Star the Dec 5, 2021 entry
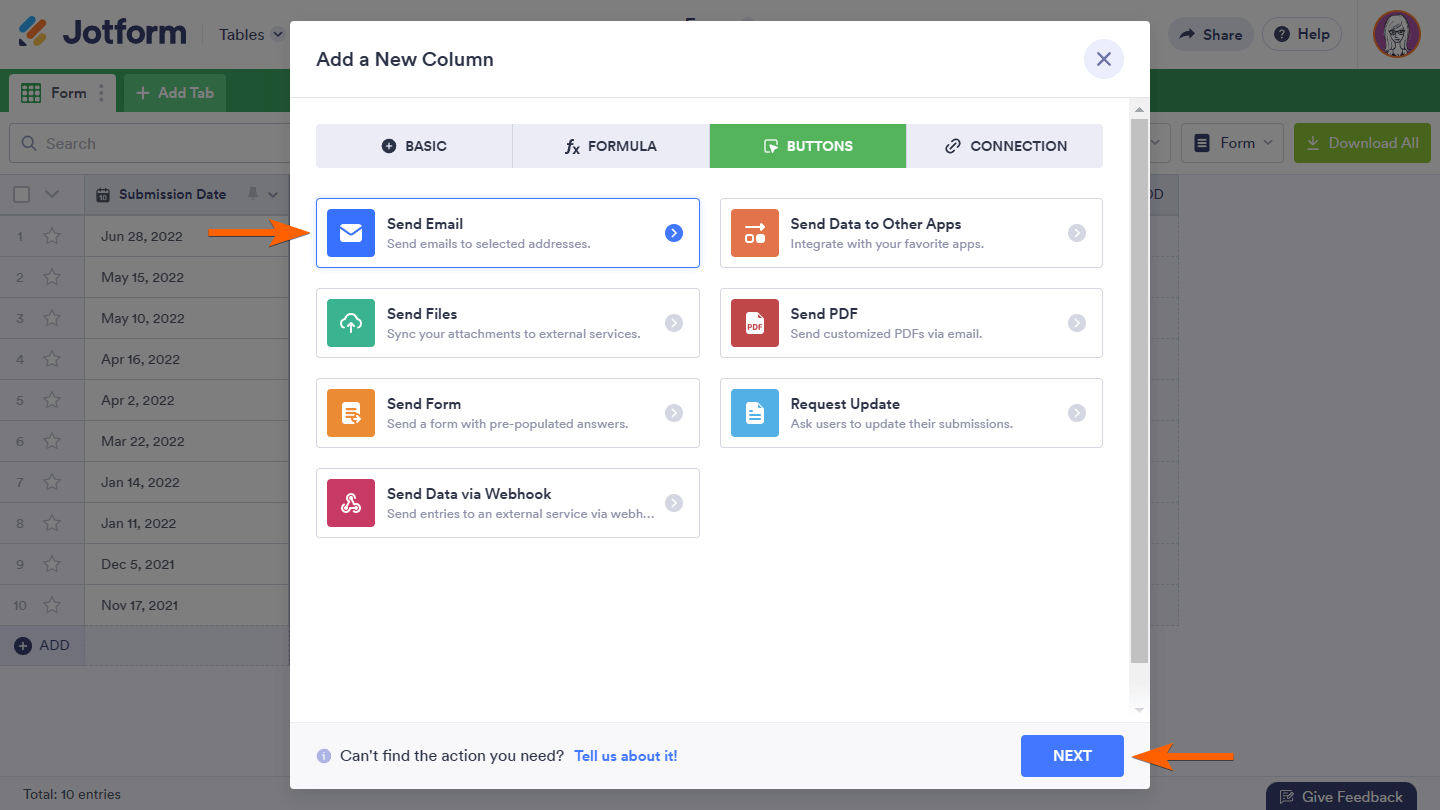This screenshot has width=1440, height=810. coord(53,564)
